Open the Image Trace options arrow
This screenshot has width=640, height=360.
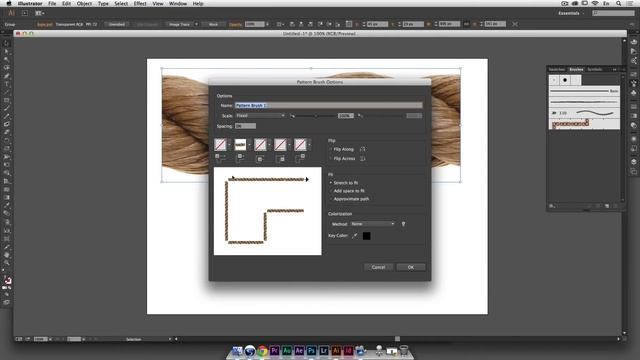click(x=196, y=24)
